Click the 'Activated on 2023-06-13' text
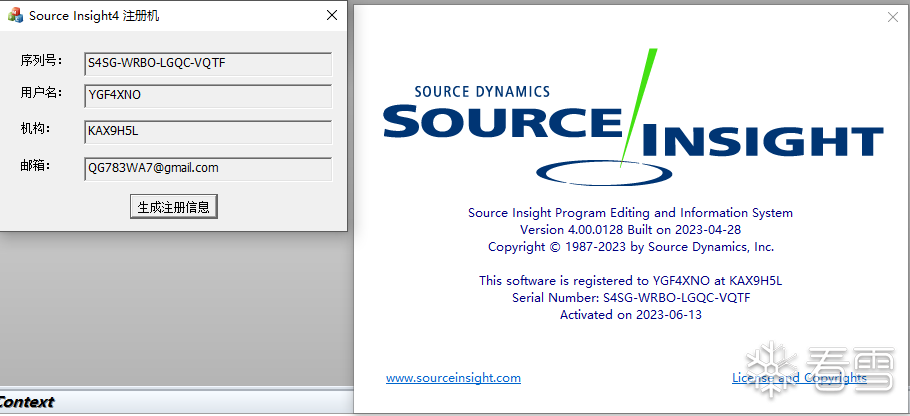The image size is (910, 416). (631, 315)
